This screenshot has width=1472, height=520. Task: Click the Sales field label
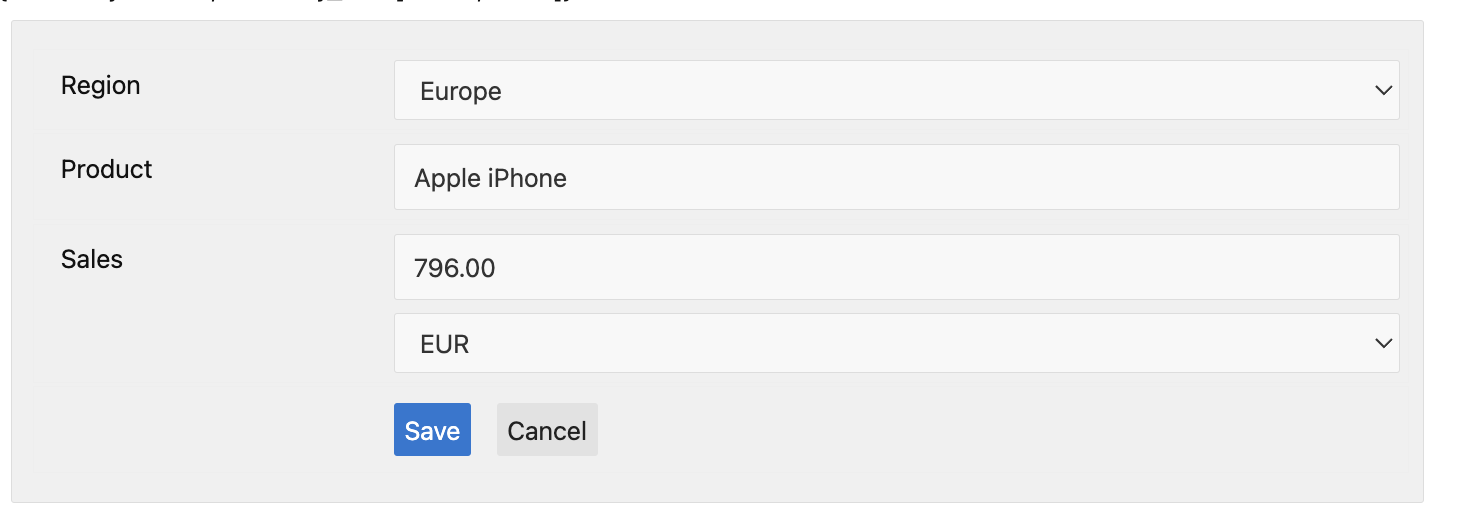click(x=91, y=260)
